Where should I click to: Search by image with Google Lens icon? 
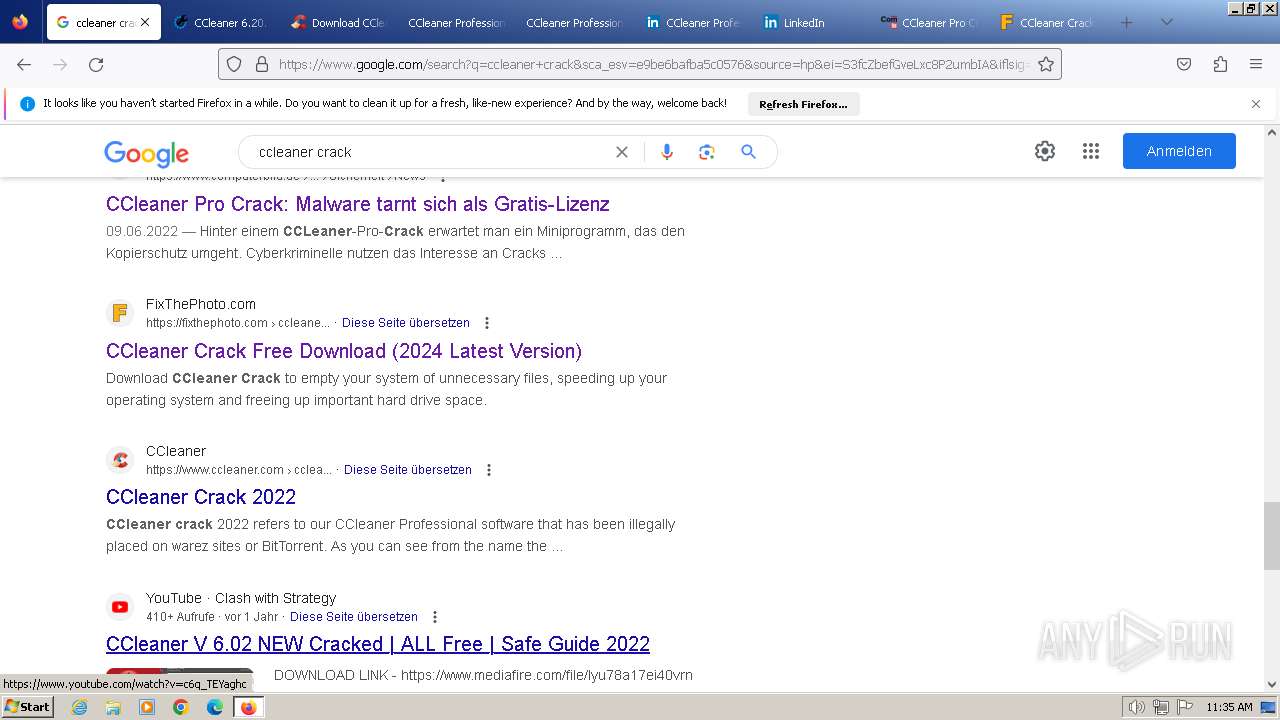[707, 152]
